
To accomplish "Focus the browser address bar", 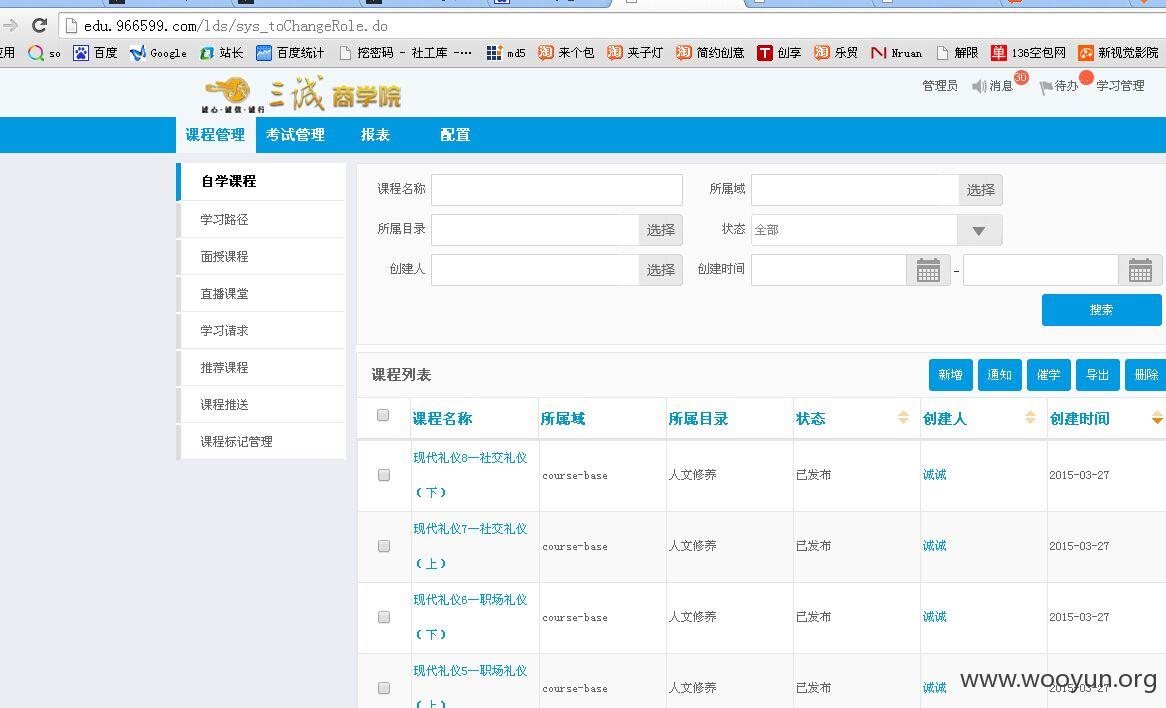I will [x=610, y=26].
